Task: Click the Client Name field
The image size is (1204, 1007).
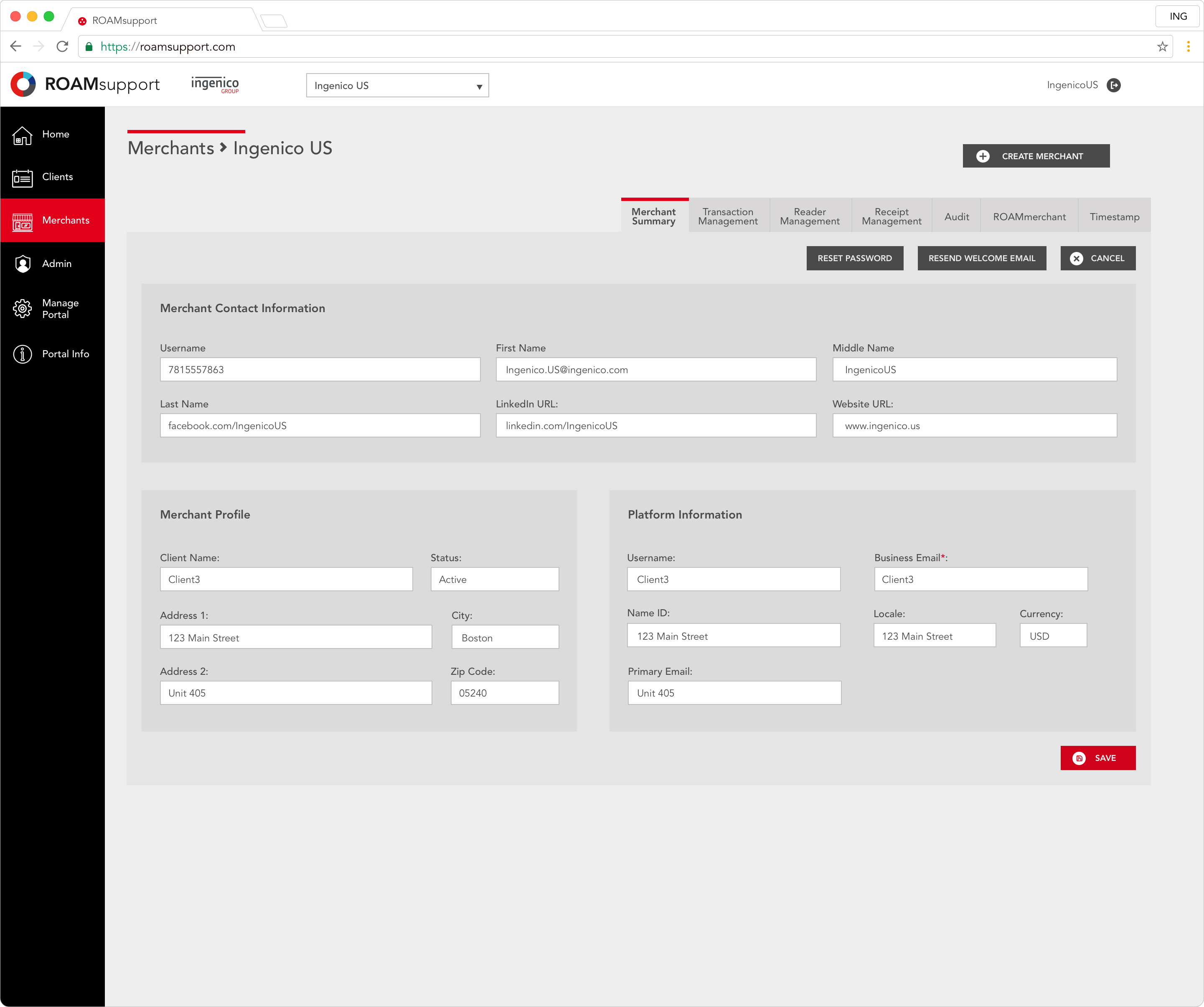Action: 286,580
